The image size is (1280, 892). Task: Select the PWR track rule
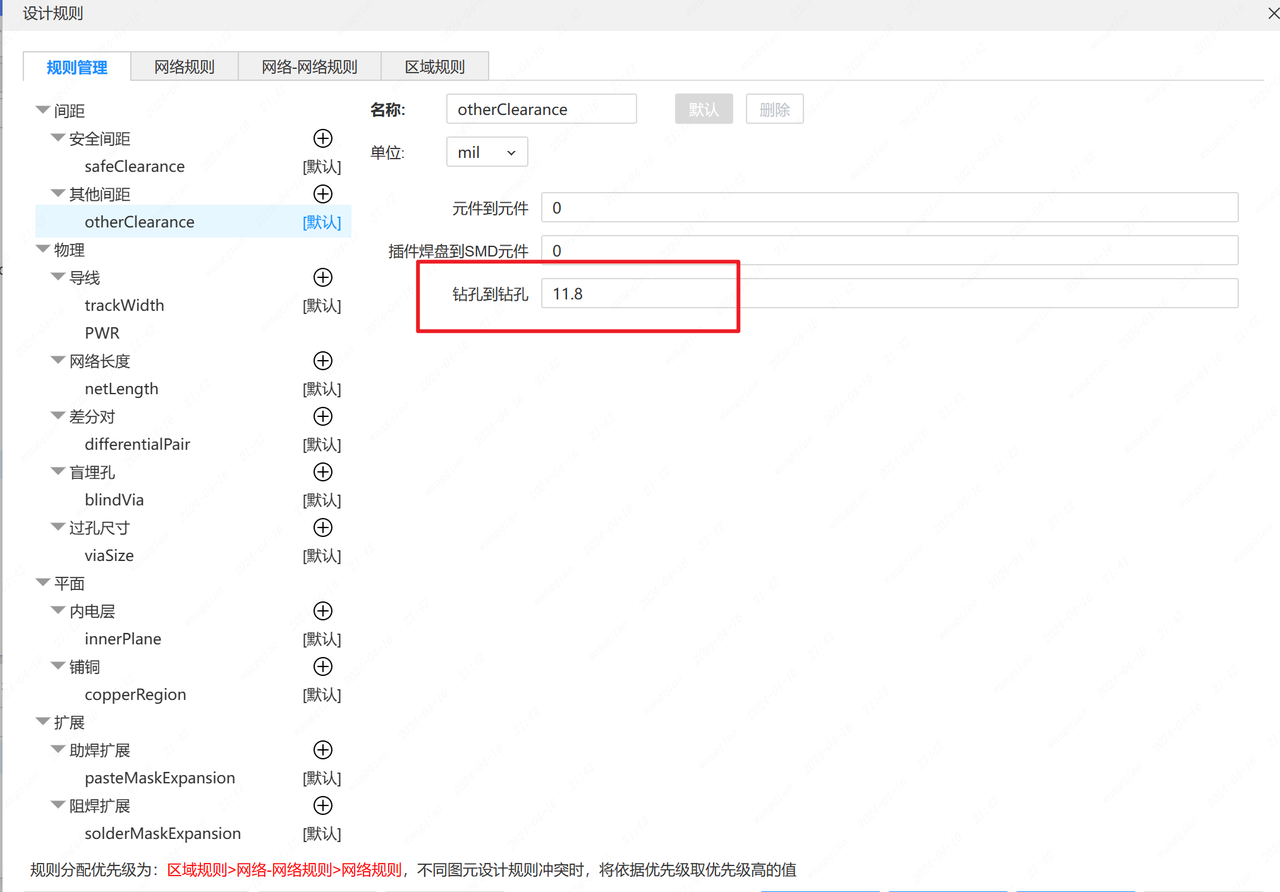(x=102, y=333)
